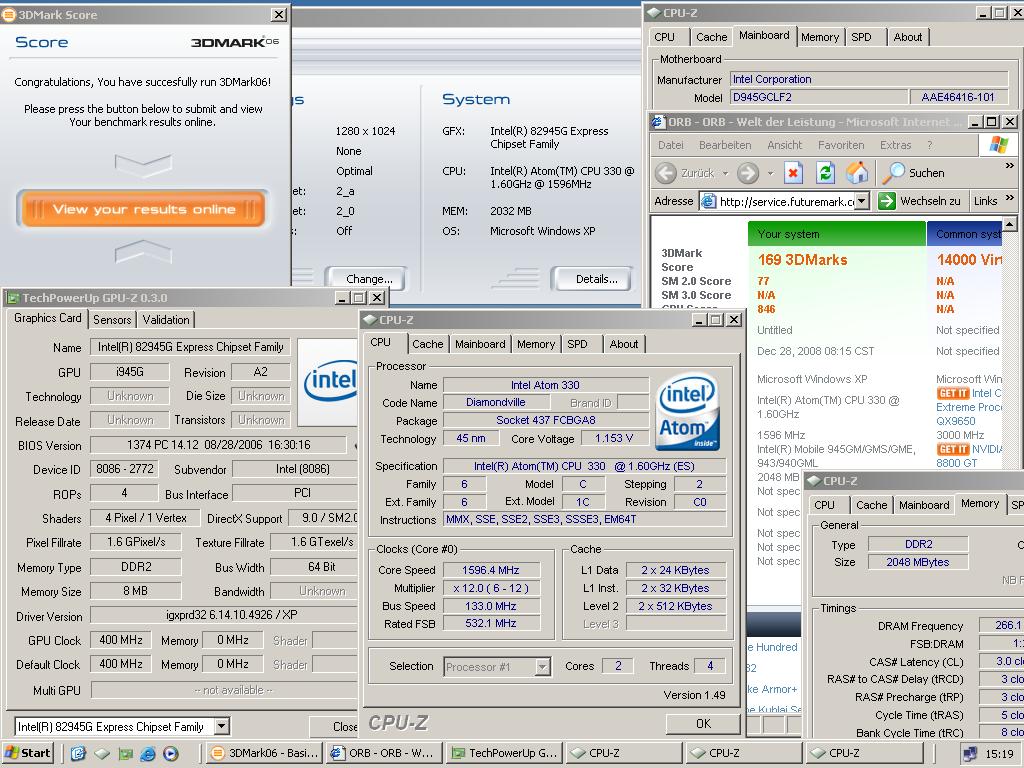
Task: Open SPD tab in front CPU-Z window
Action: coord(577,344)
